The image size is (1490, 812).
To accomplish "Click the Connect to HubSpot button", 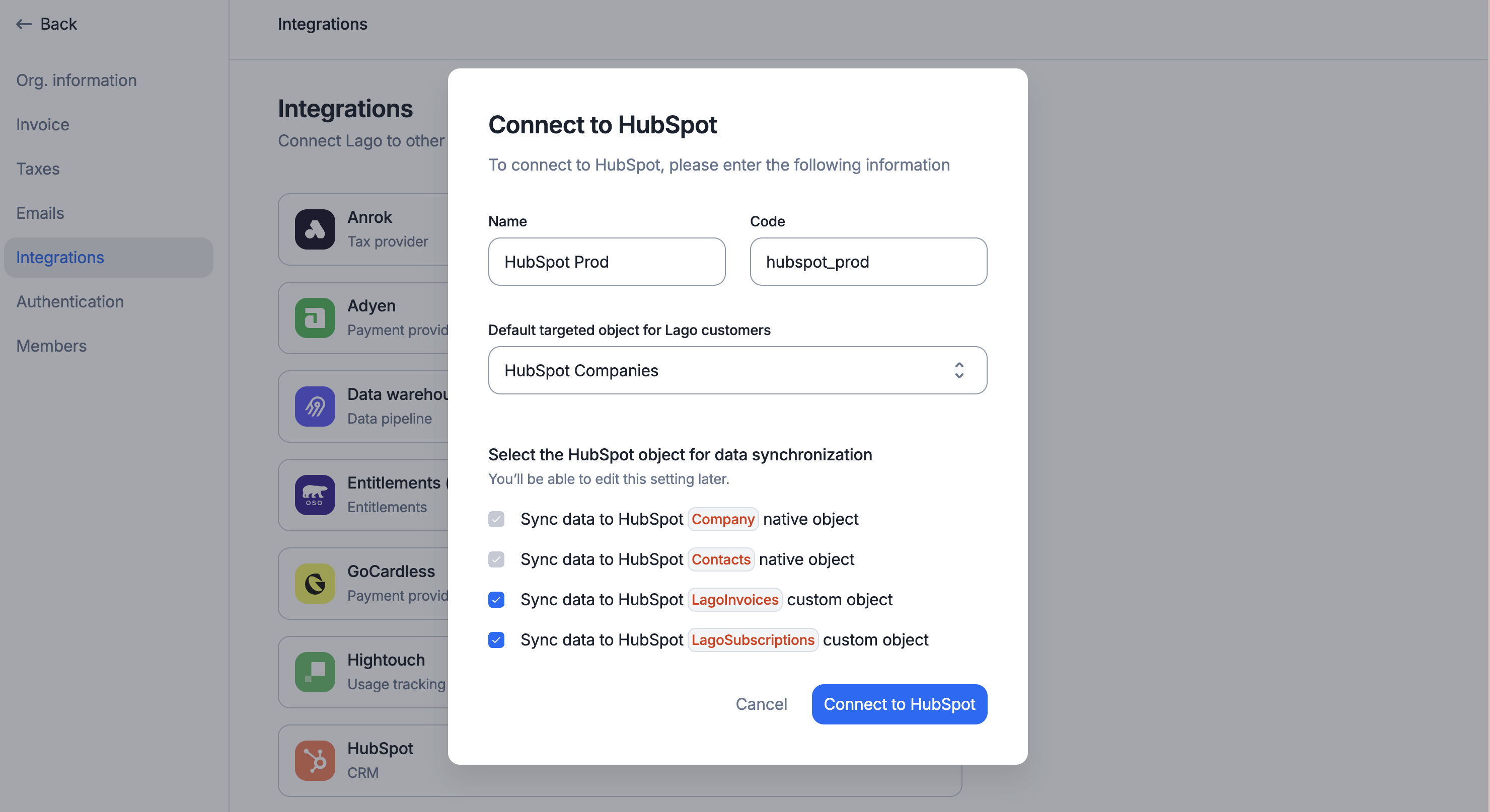I will click(900, 704).
